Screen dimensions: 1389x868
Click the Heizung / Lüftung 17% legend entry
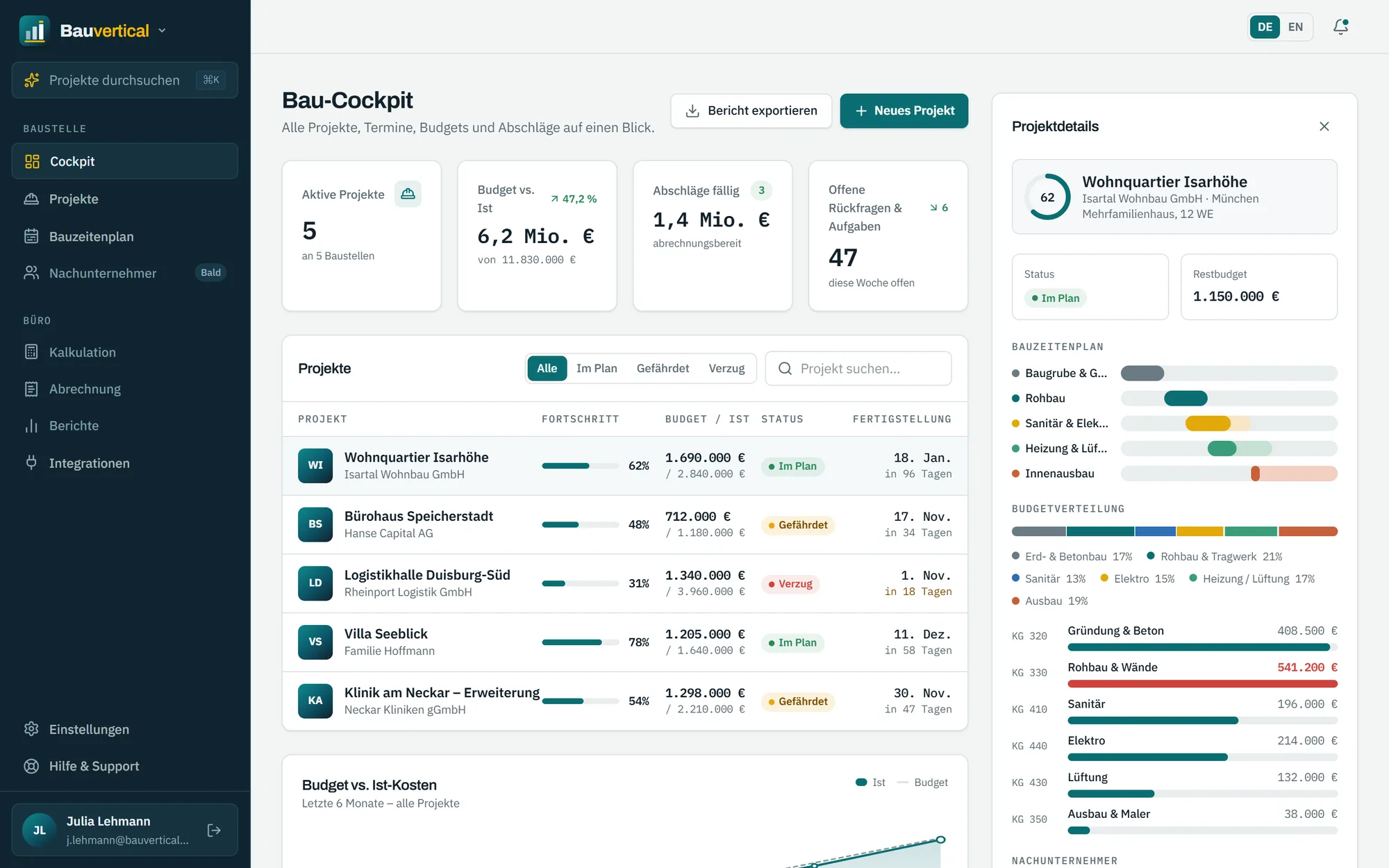[x=1252, y=578]
